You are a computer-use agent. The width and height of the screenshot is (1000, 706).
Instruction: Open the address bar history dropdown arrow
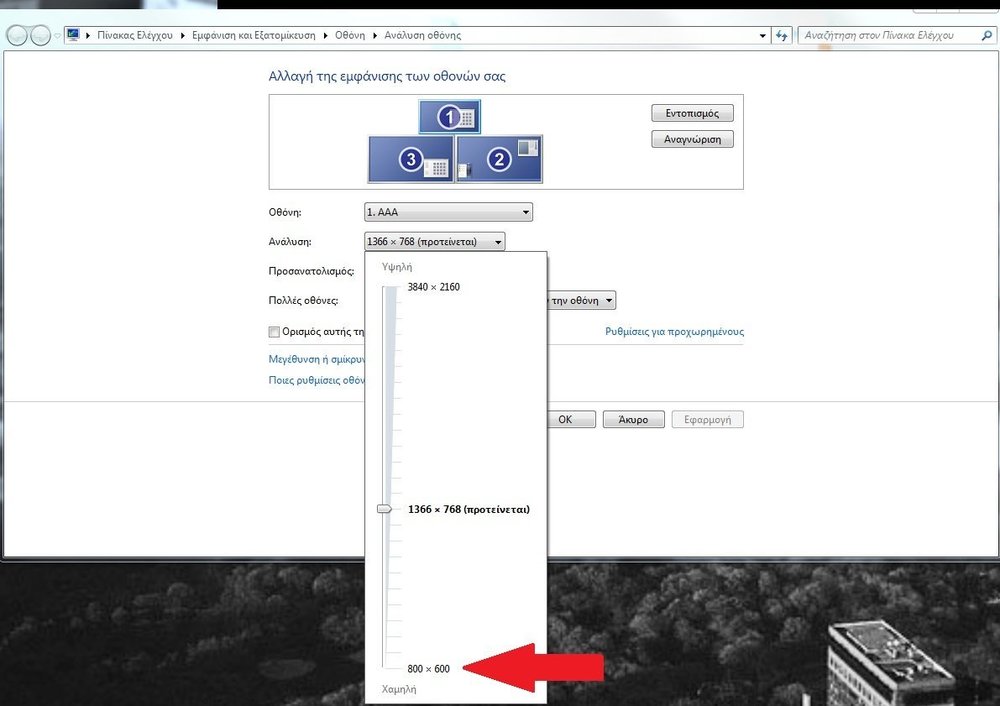[x=763, y=35]
